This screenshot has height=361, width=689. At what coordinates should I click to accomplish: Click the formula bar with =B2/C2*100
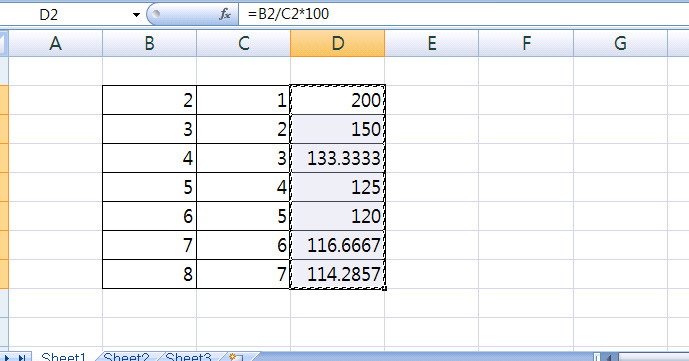click(464, 14)
